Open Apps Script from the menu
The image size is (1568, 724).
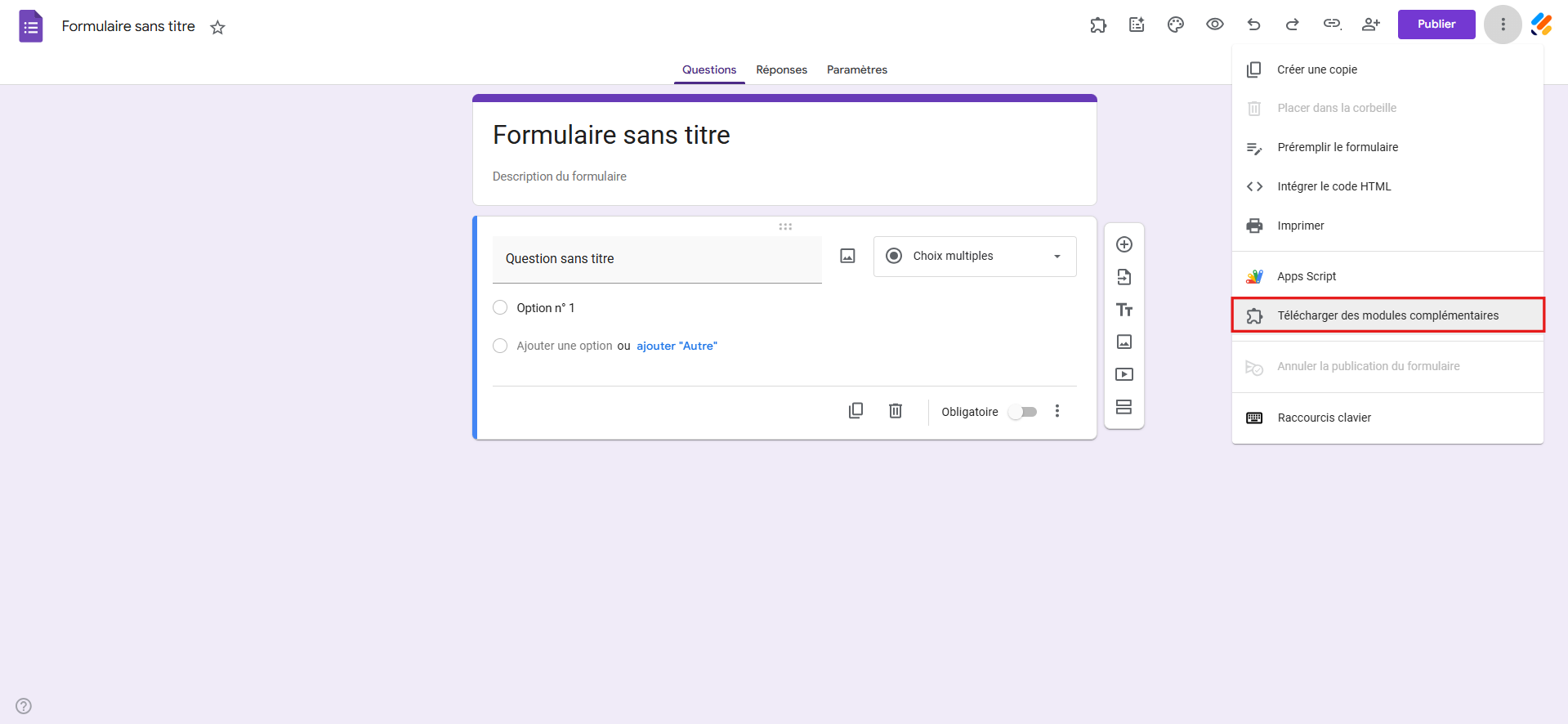(x=1387, y=276)
